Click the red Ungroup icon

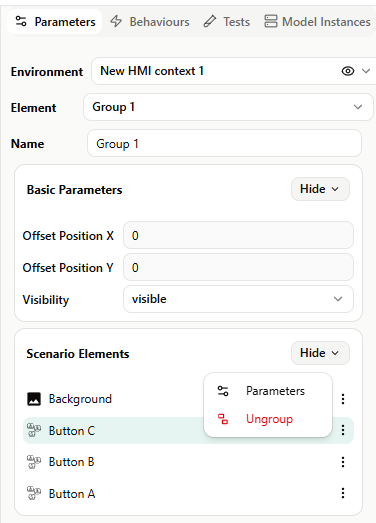point(223,419)
